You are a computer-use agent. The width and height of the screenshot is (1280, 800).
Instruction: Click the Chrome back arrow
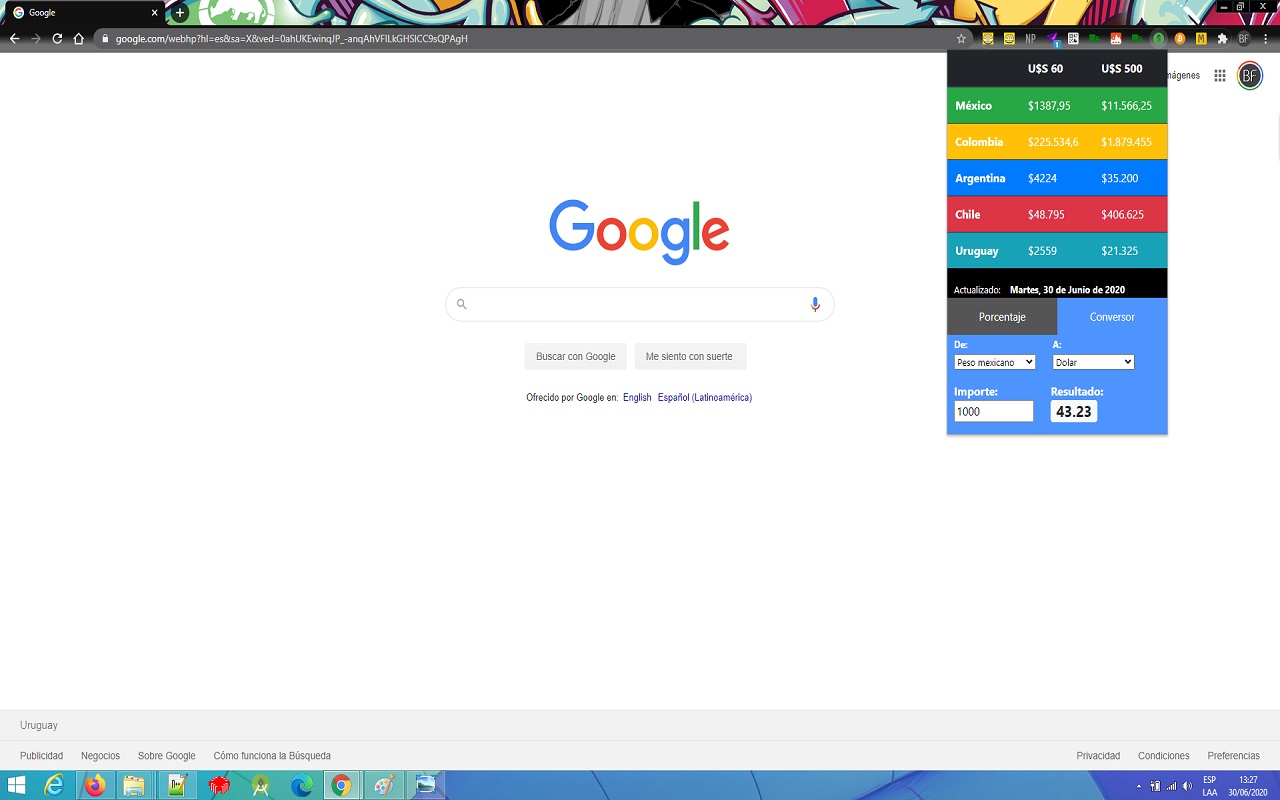(x=14, y=39)
